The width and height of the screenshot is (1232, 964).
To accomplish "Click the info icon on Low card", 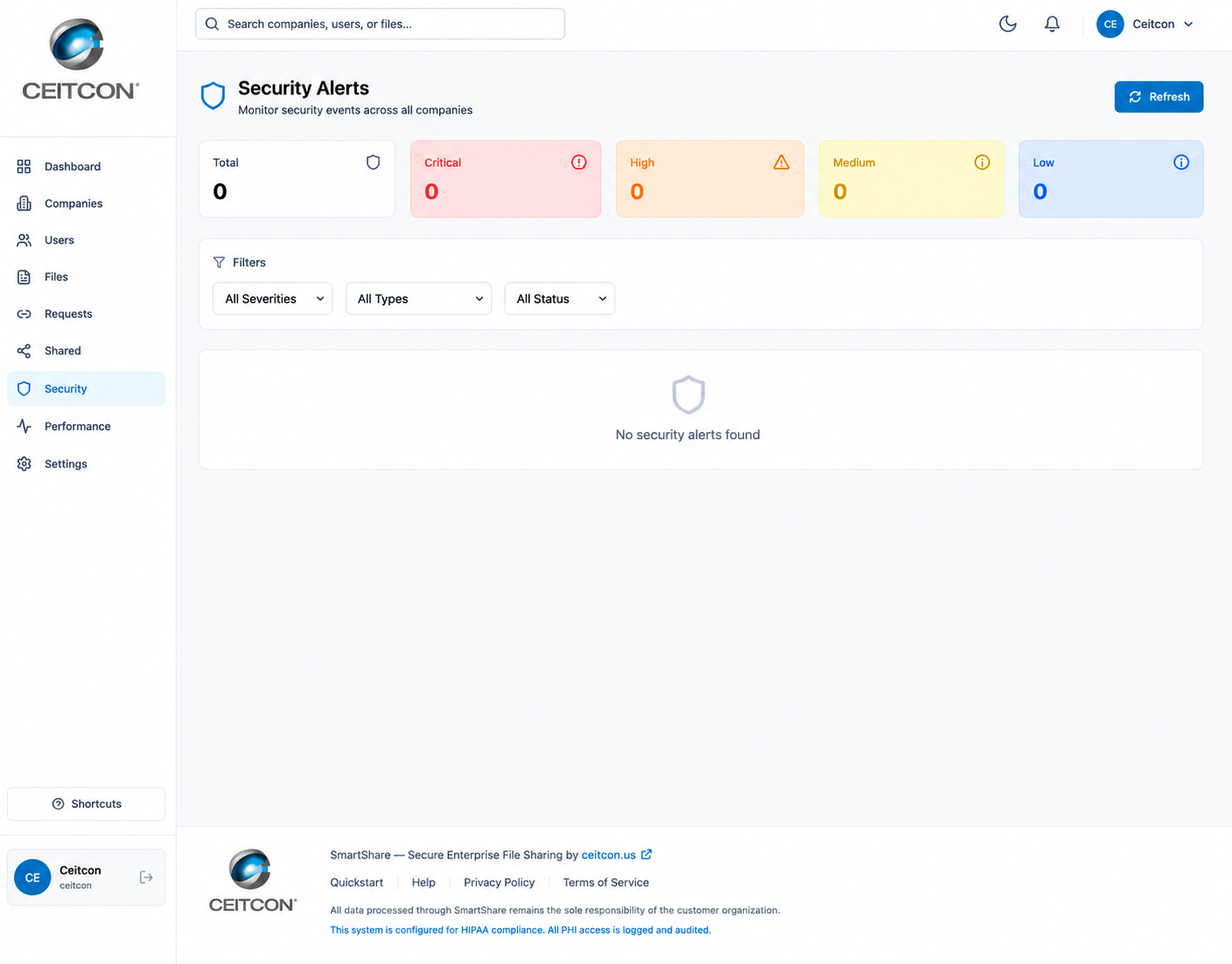I will tap(1181, 162).
